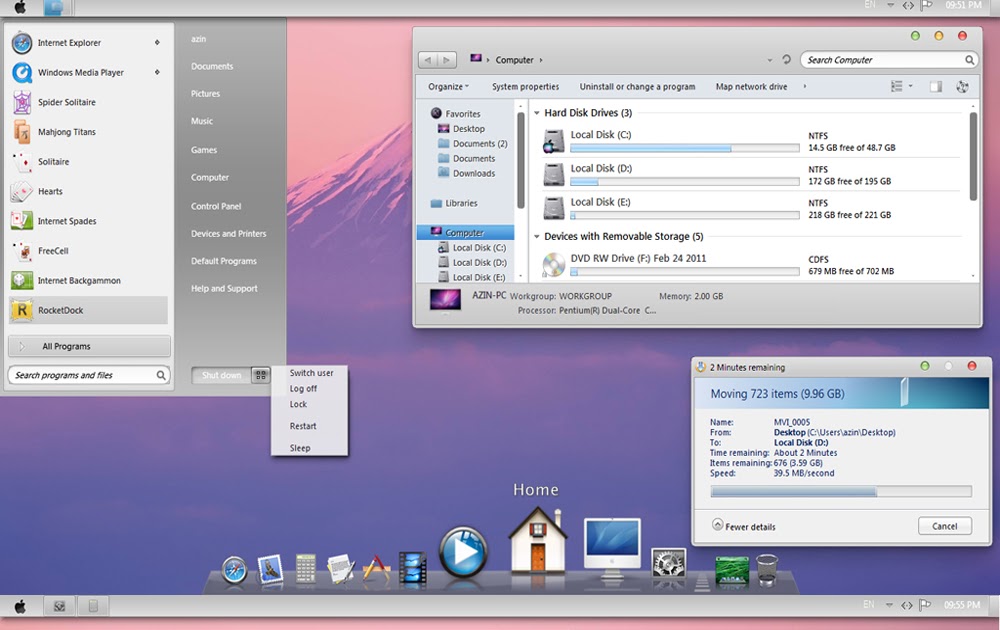Expand All Programs list

click(x=89, y=346)
